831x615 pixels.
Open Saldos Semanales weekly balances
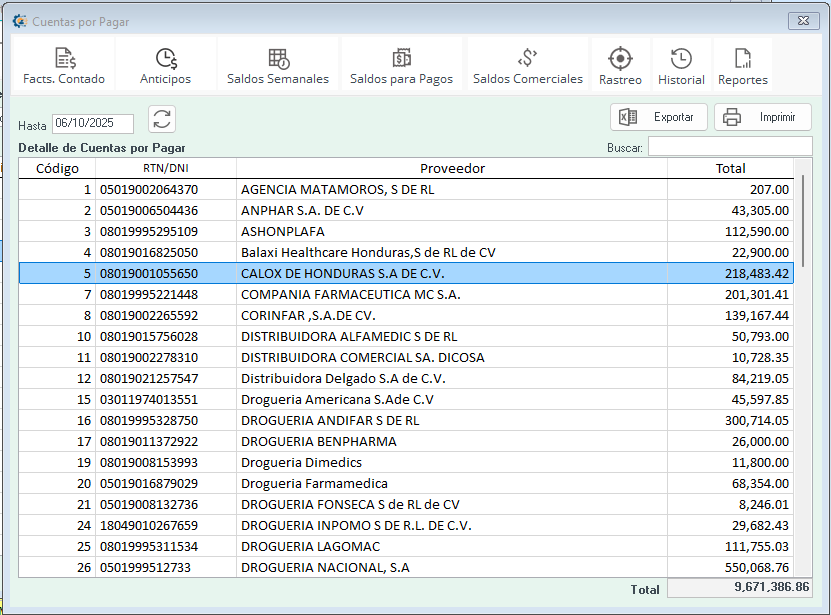pyautogui.click(x=278, y=66)
